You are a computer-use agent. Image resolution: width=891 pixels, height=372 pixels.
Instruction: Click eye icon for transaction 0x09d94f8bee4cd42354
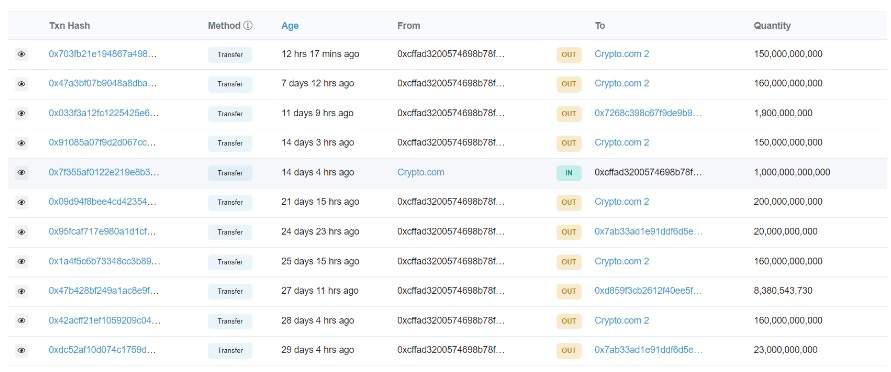[22, 202]
